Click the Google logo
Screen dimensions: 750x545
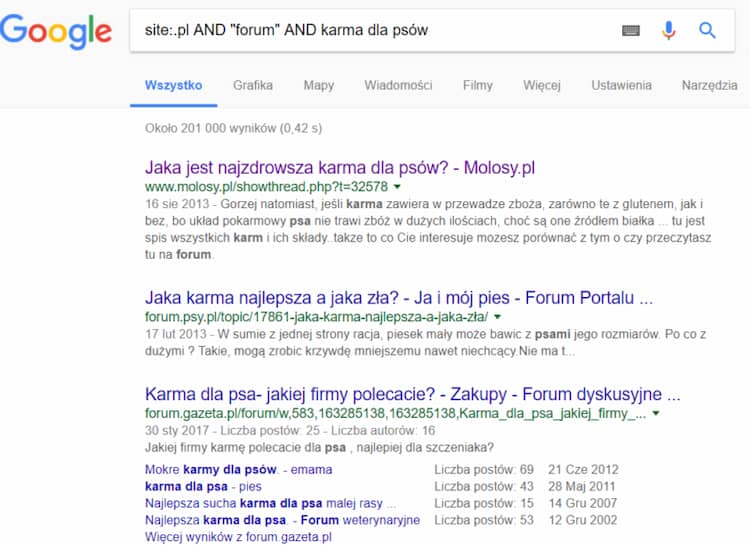56,31
